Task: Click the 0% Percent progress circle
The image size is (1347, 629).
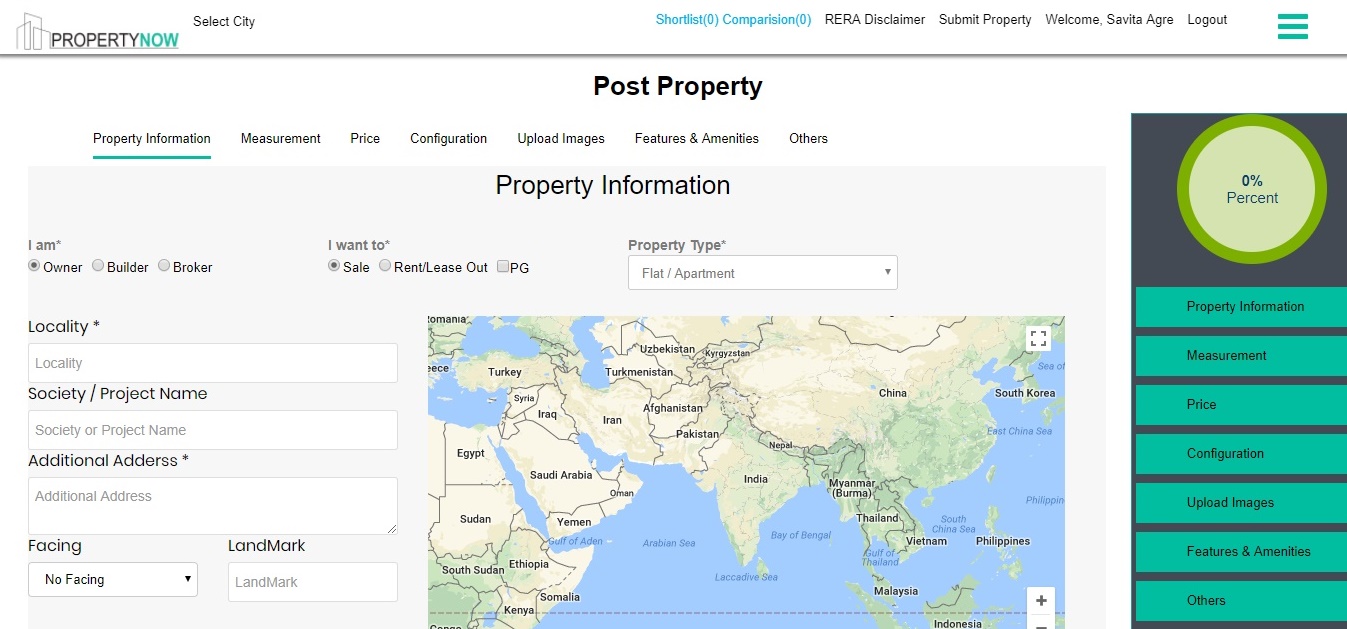Action: tap(1252, 189)
